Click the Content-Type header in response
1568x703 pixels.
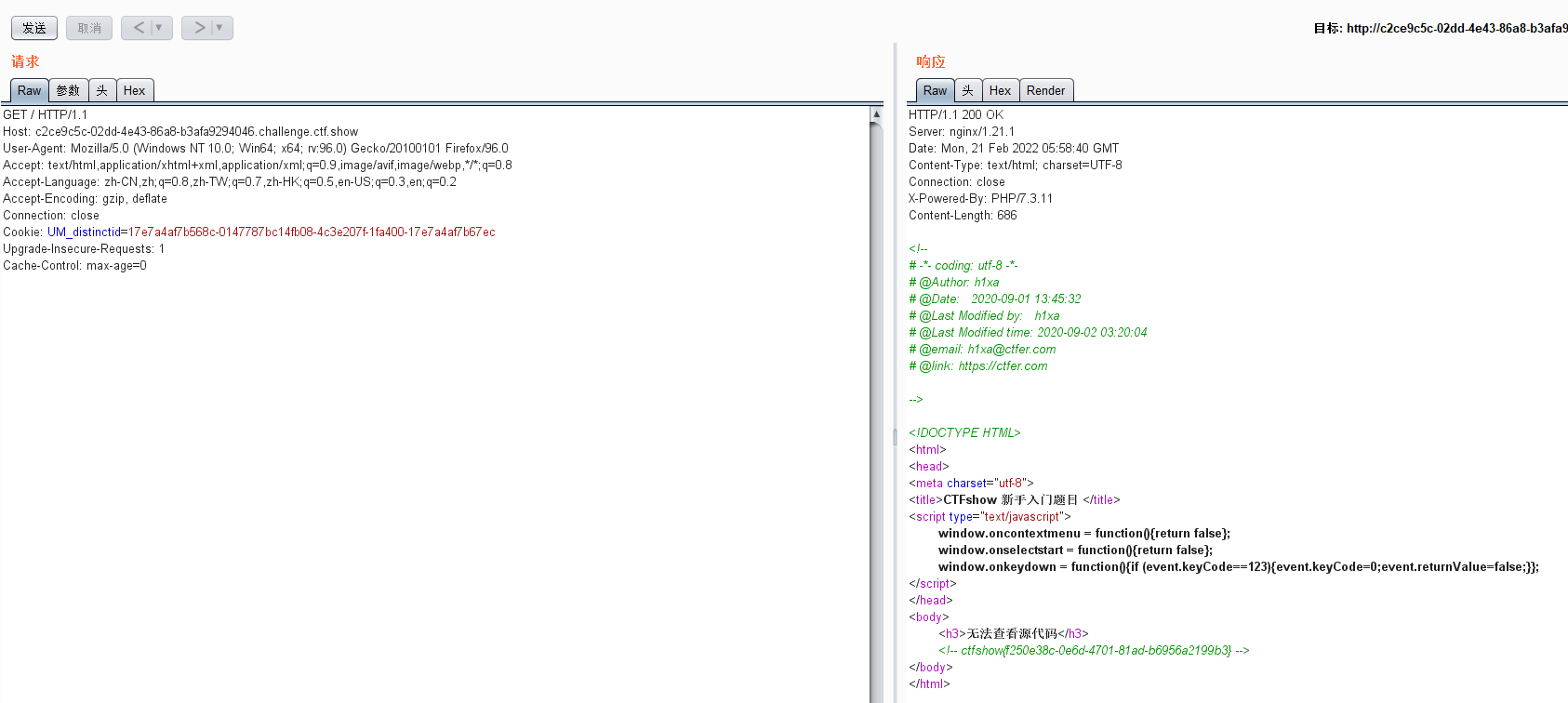coord(1016,165)
